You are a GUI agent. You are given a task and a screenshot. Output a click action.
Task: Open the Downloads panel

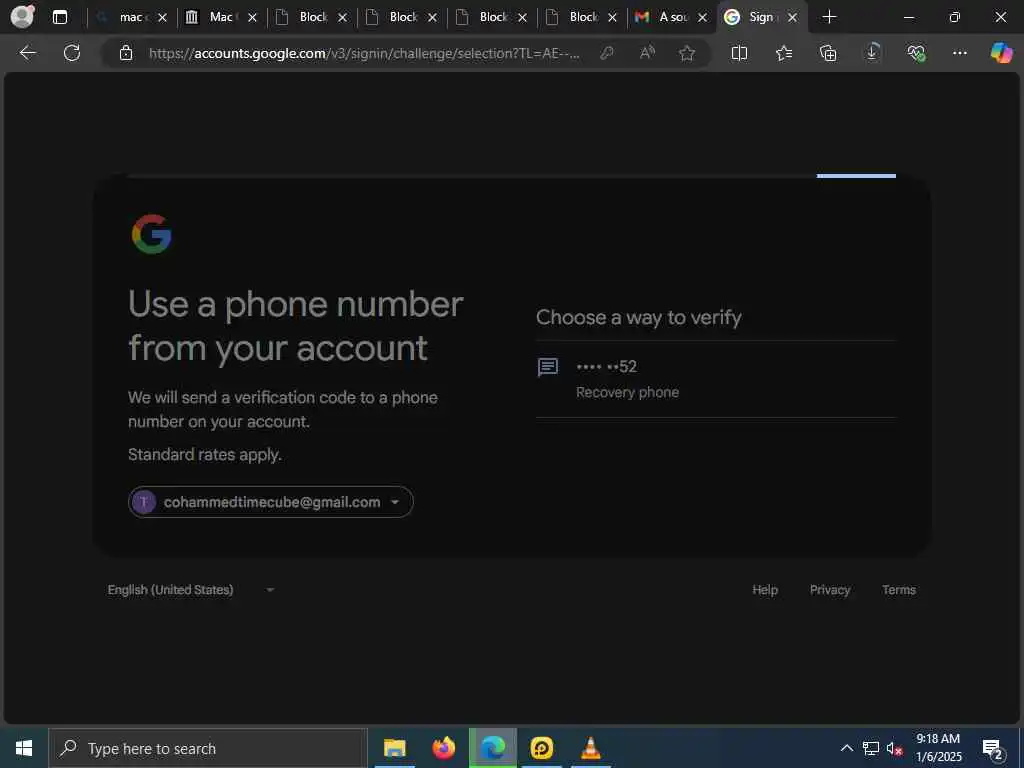872,52
